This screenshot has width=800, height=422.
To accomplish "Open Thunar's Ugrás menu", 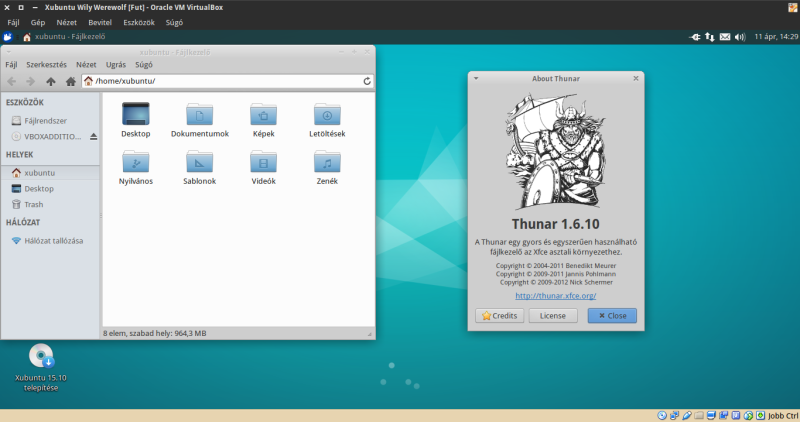I will click(x=116, y=65).
